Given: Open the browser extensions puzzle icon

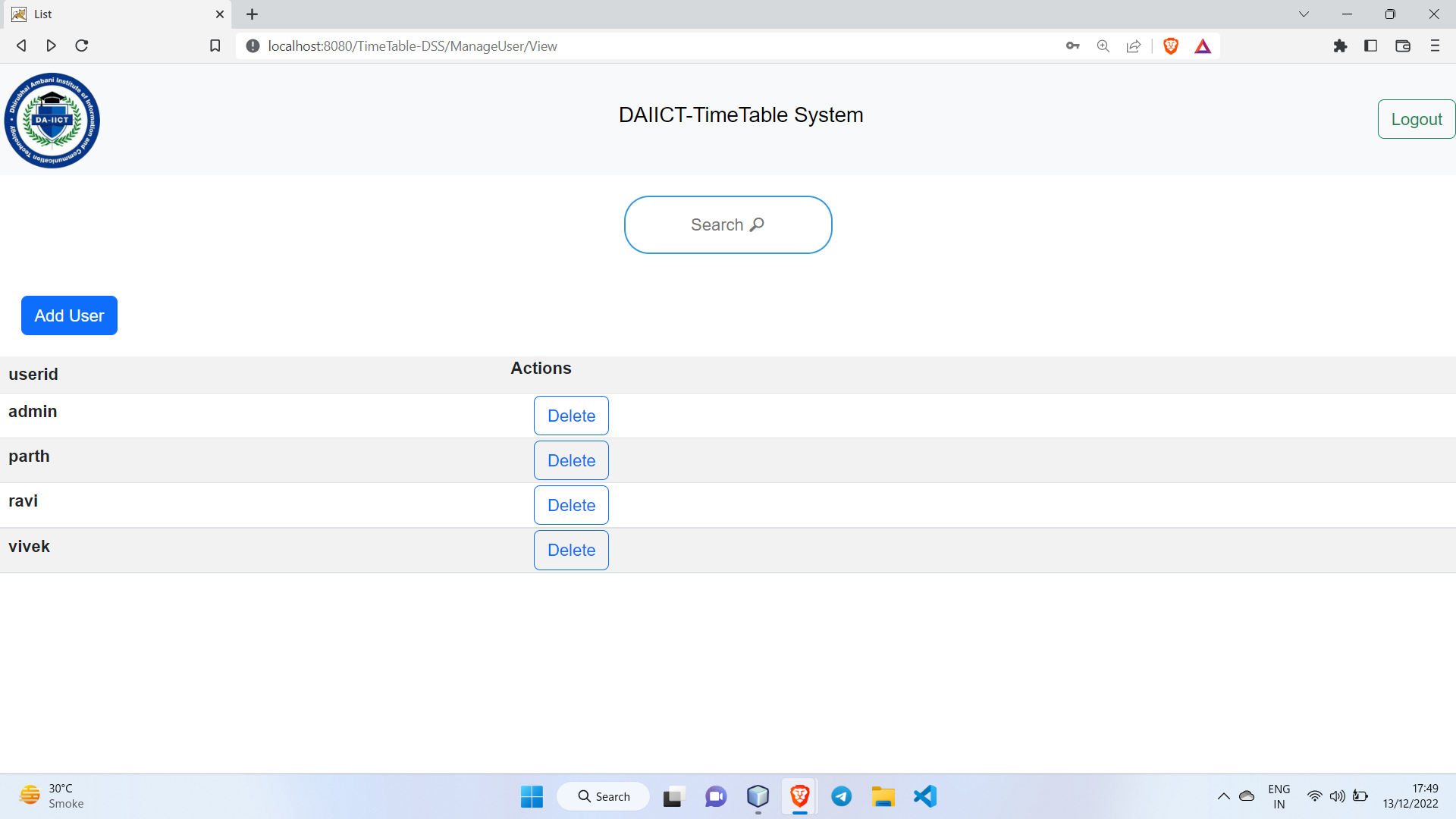Looking at the screenshot, I should [x=1340, y=46].
